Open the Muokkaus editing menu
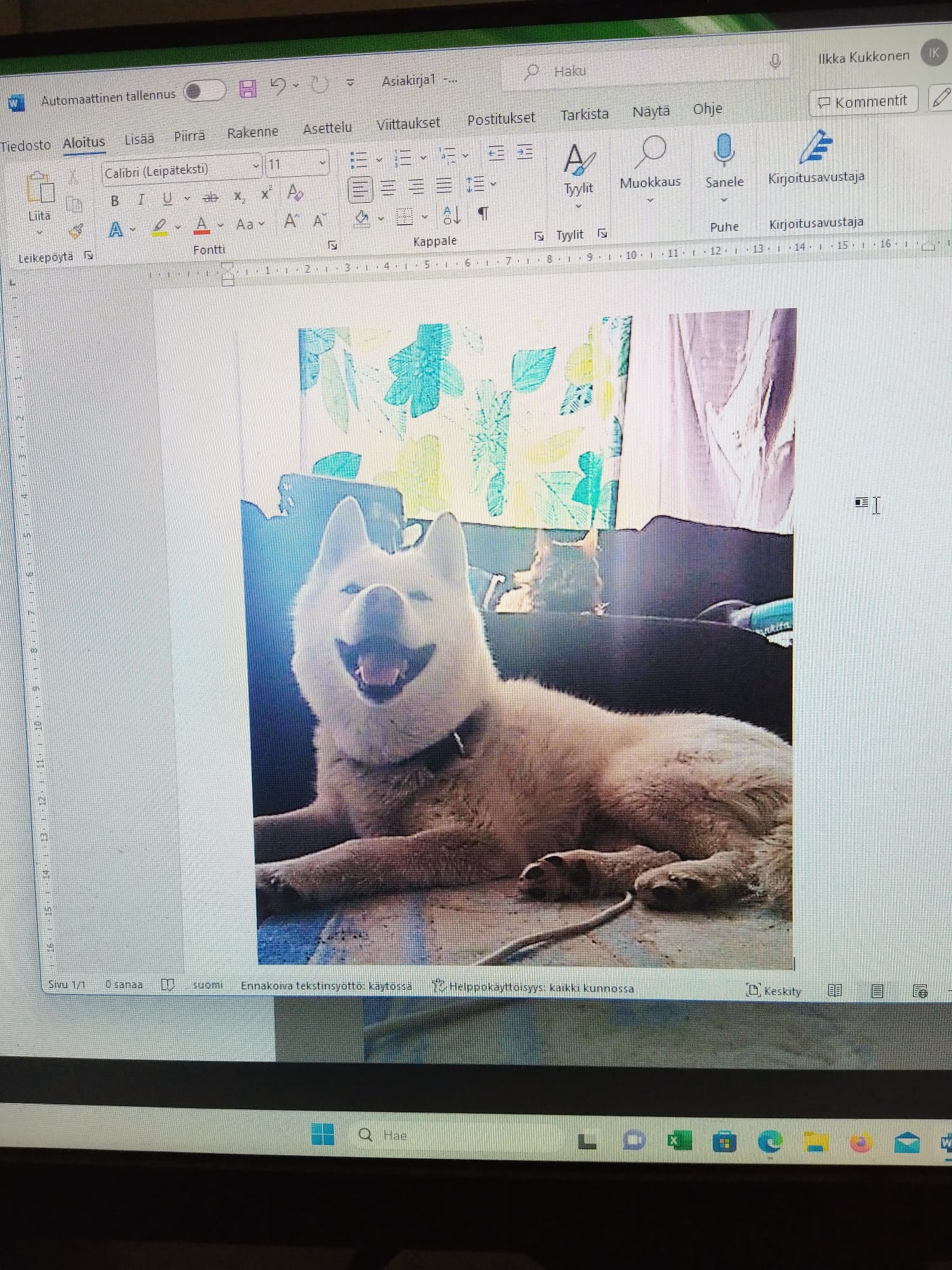The image size is (952, 1270). (650, 168)
